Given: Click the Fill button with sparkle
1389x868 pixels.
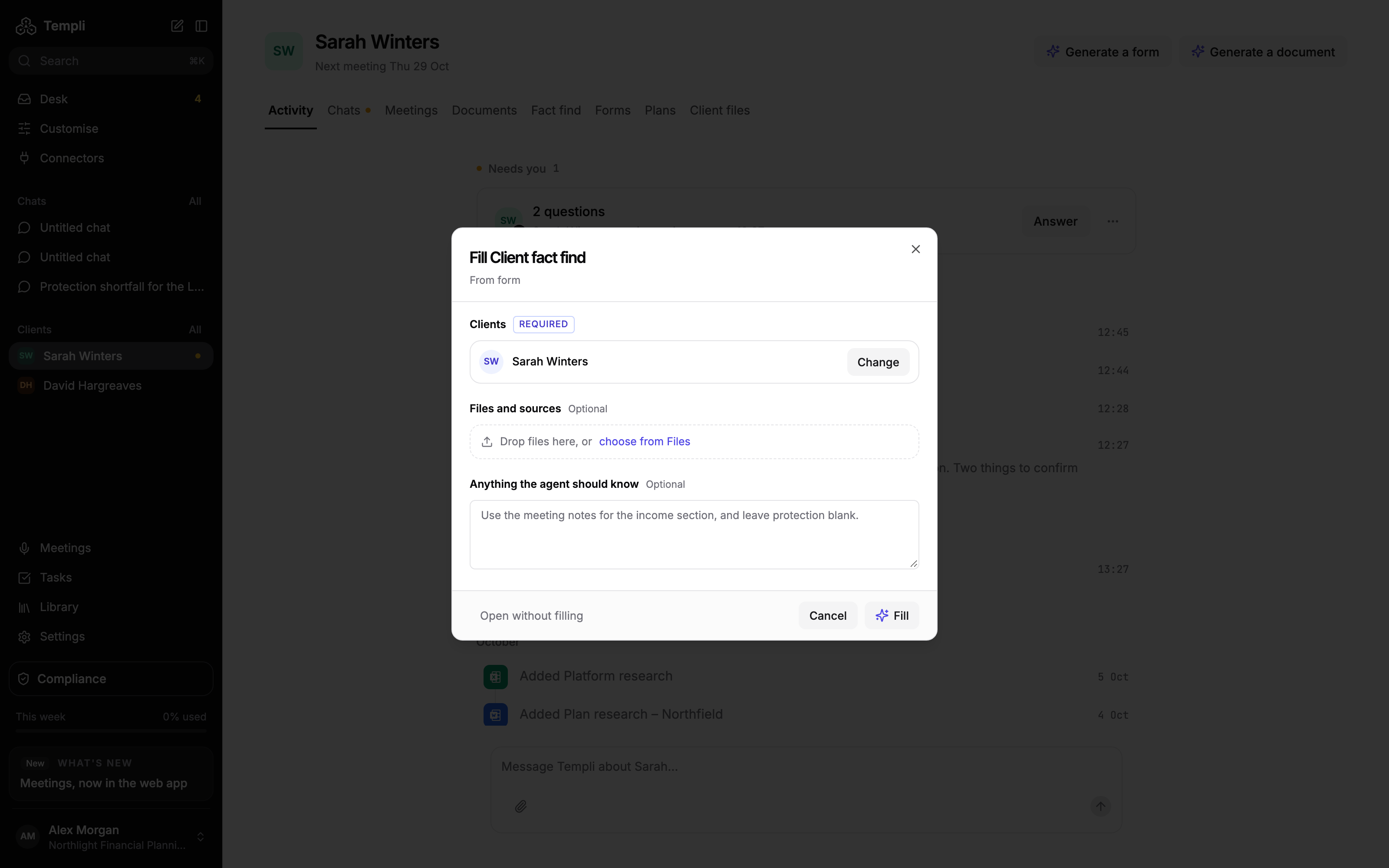Looking at the screenshot, I should point(892,615).
